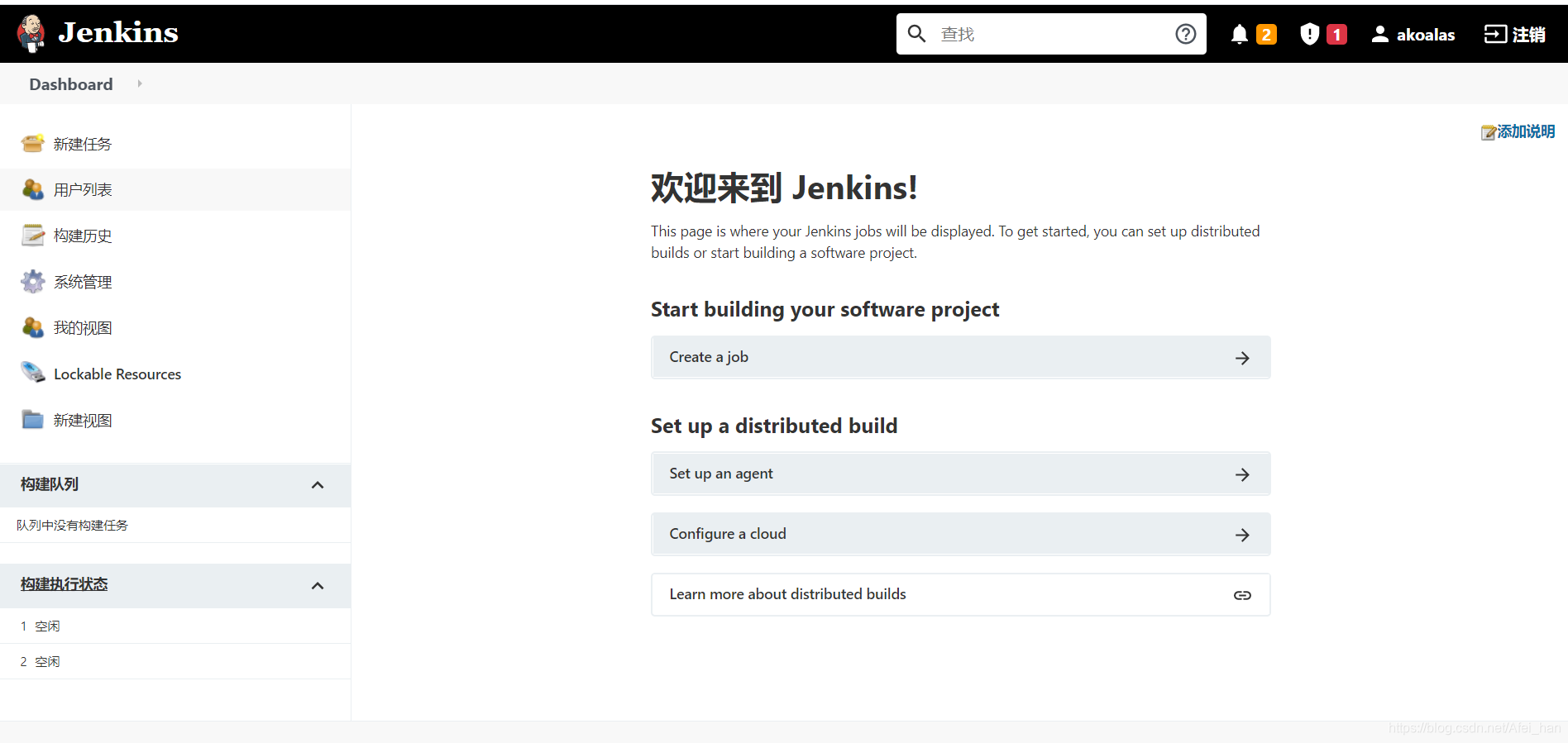This screenshot has width=1568, height=743.
Task: Select executor row 2 空闲
Action: [175, 661]
